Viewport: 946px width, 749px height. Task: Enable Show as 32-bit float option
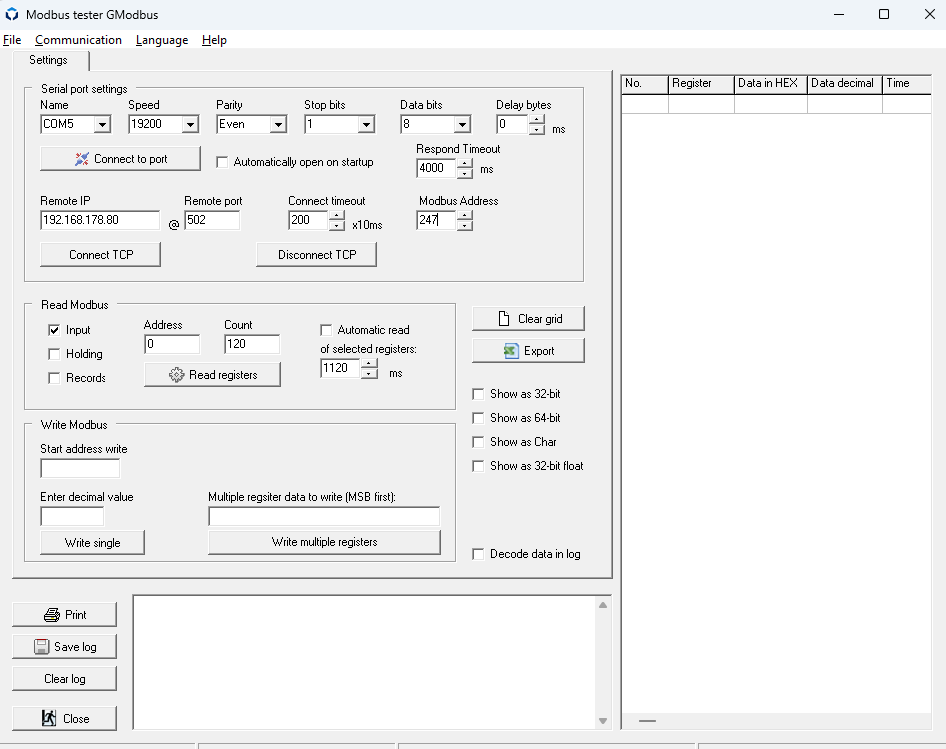[479, 466]
